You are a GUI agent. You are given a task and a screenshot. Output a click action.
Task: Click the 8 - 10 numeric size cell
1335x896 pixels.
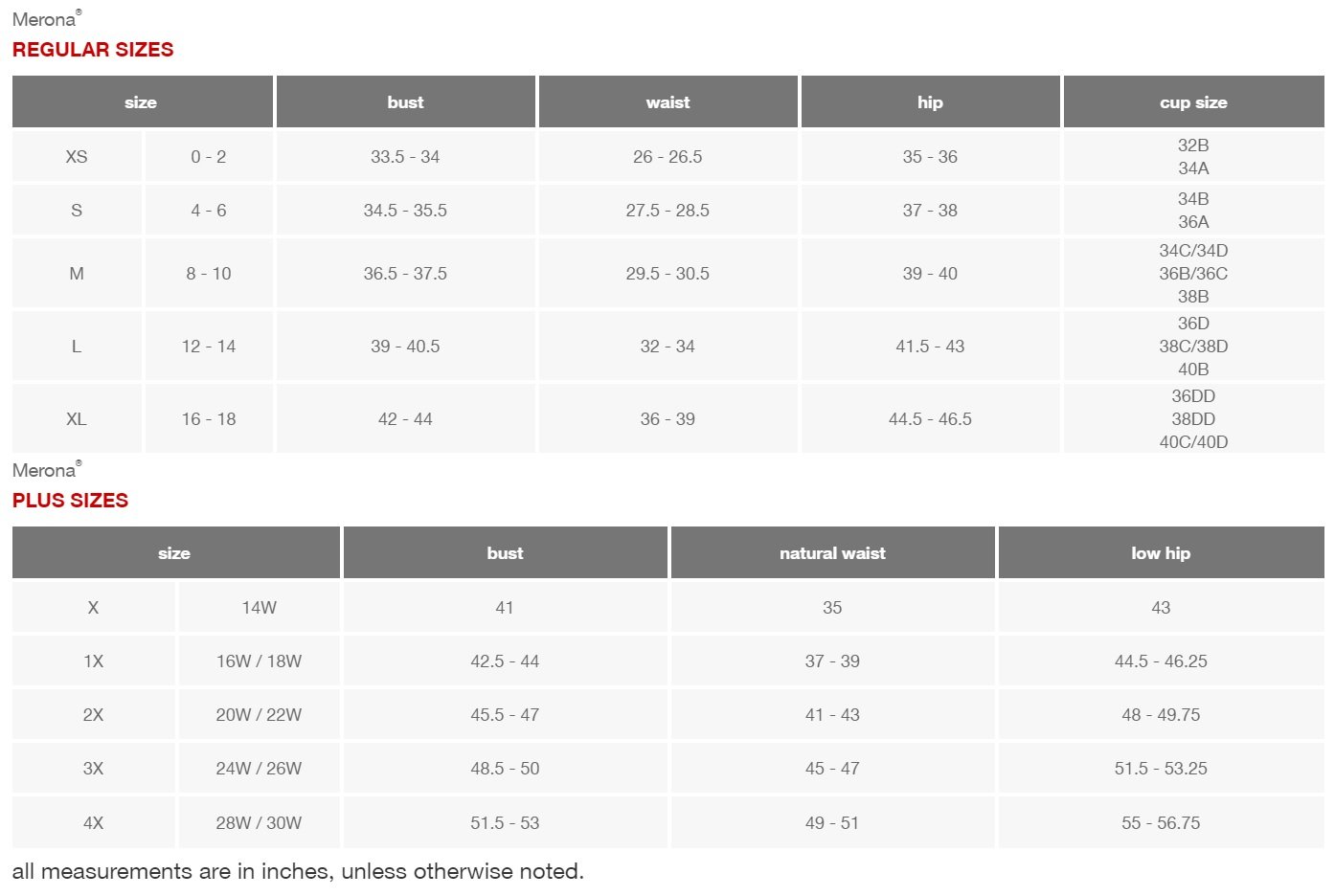tap(209, 274)
